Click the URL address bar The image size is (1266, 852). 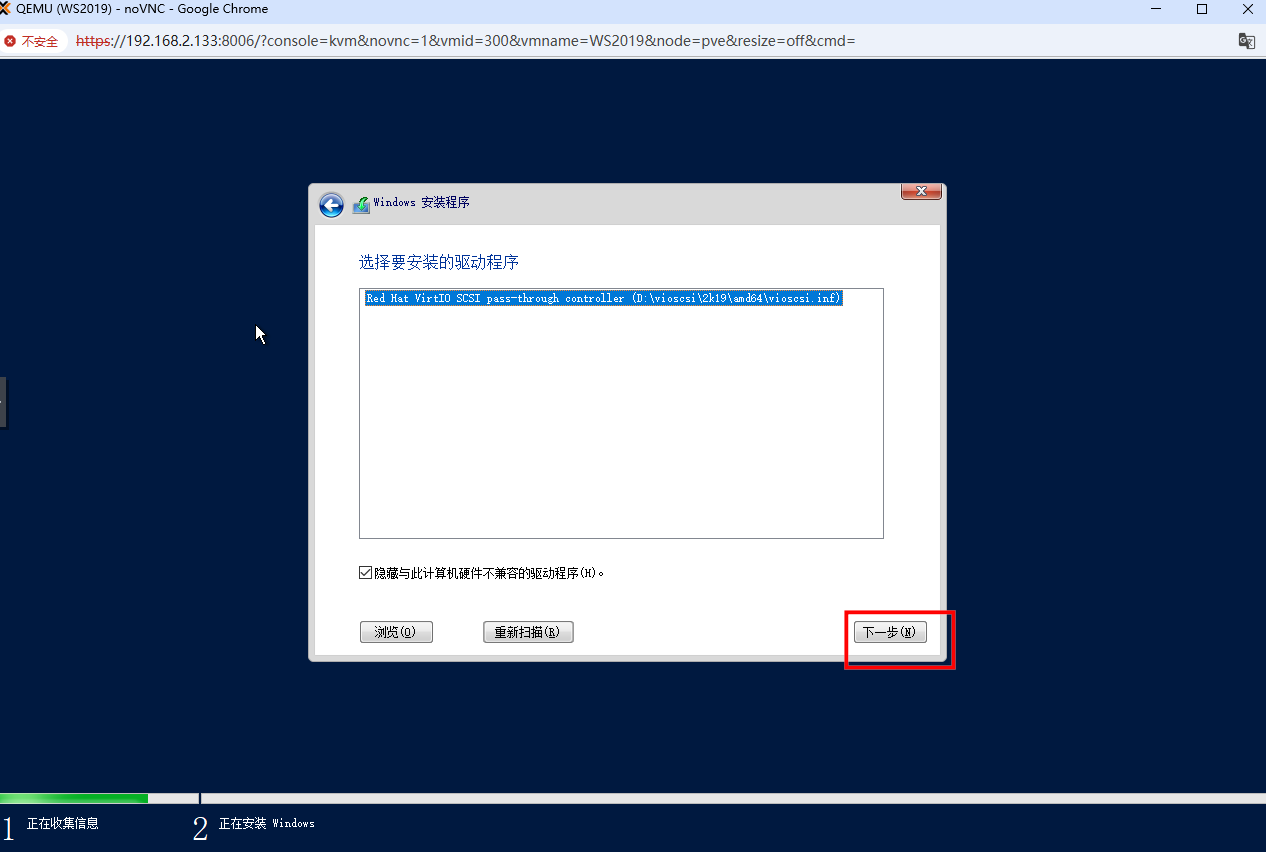click(465, 41)
